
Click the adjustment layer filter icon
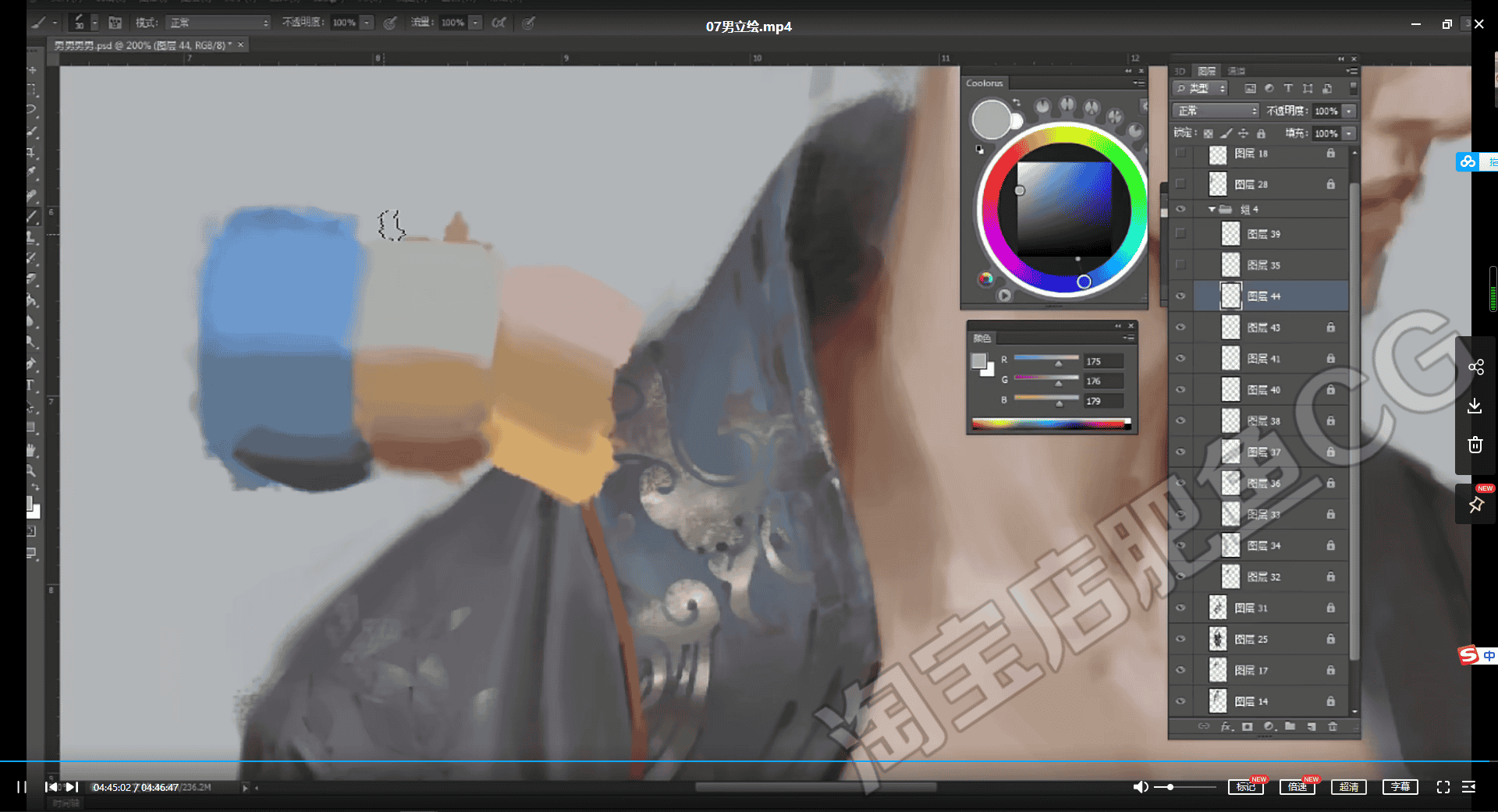click(x=1269, y=88)
